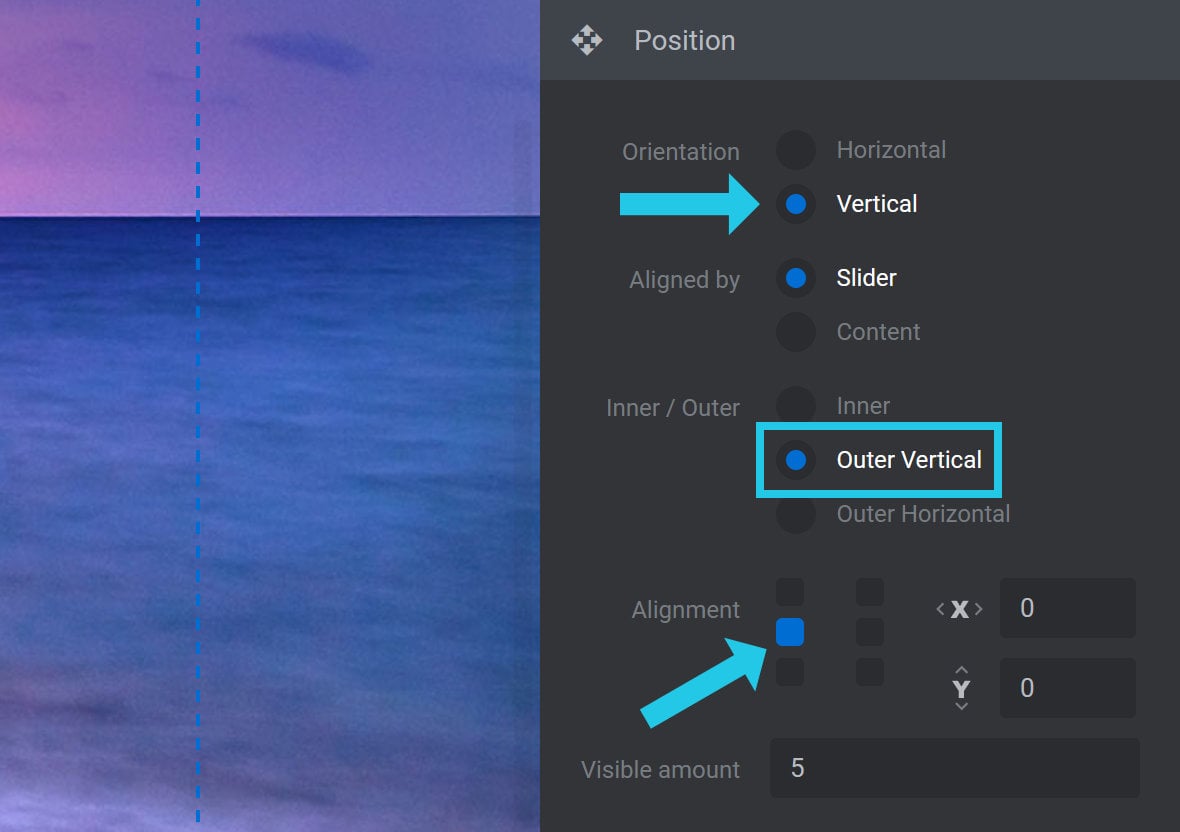Choose Slider for Aligned by
Screen dimensions: 1180x832
coord(795,278)
